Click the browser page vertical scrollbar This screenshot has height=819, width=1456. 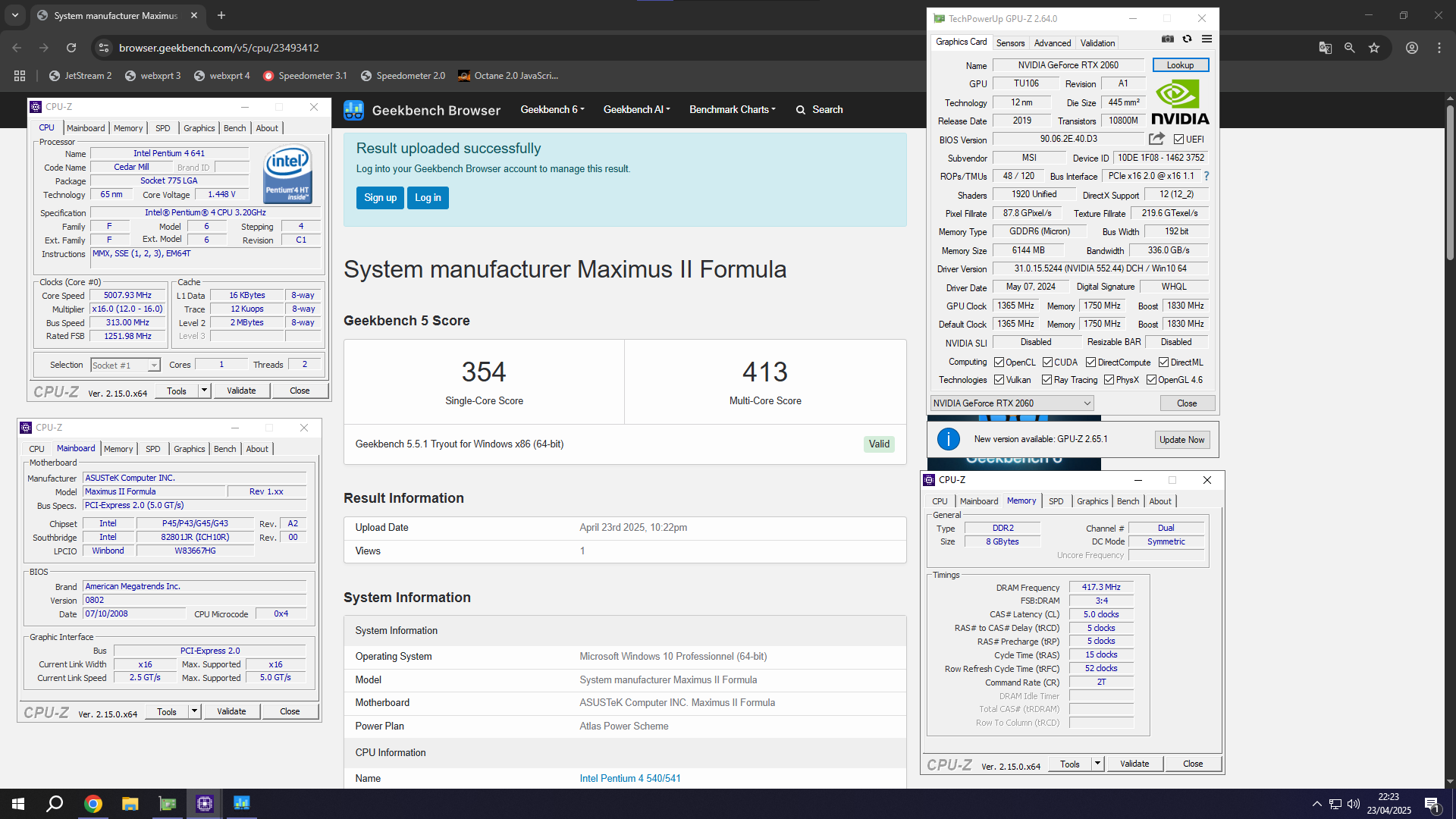pyautogui.click(x=1449, y=182)
